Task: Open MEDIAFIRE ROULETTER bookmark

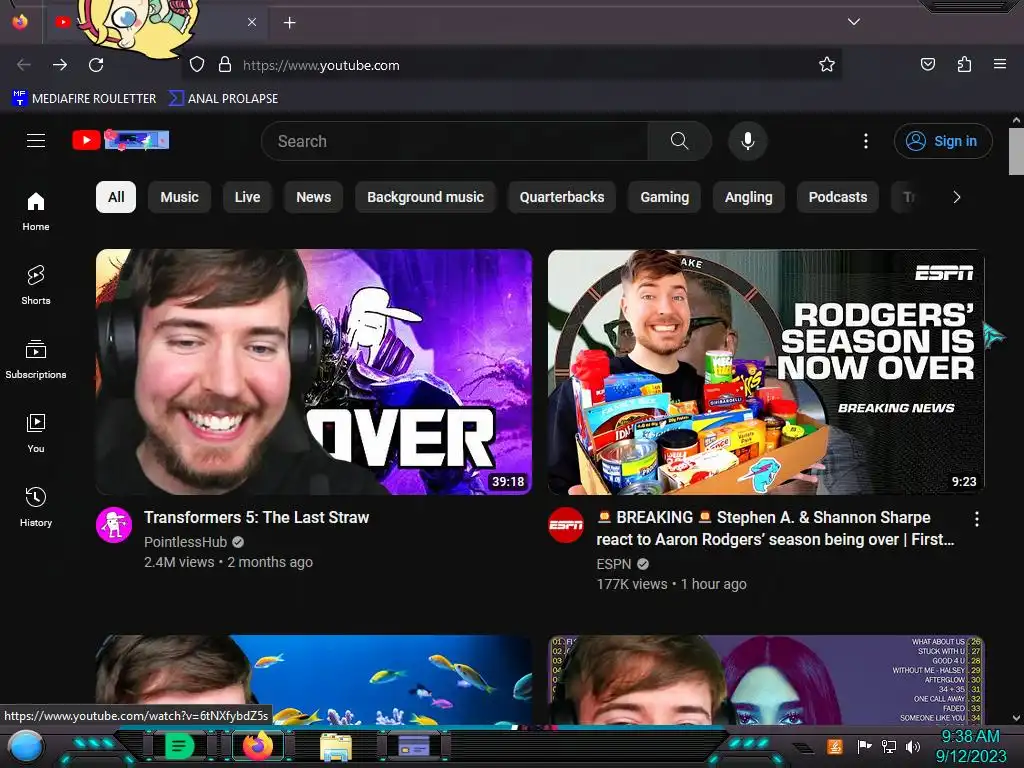Action: click(84, 99)
